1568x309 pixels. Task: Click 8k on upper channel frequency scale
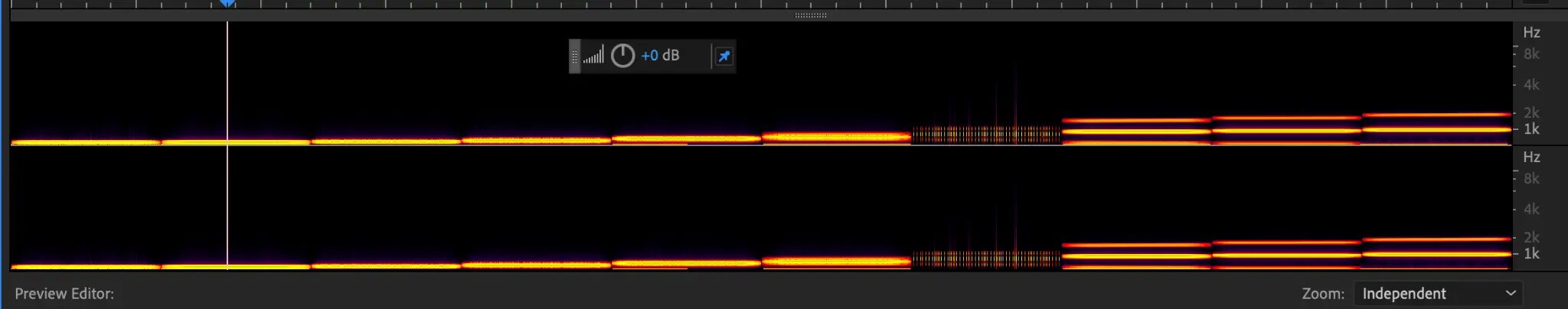1531,54
